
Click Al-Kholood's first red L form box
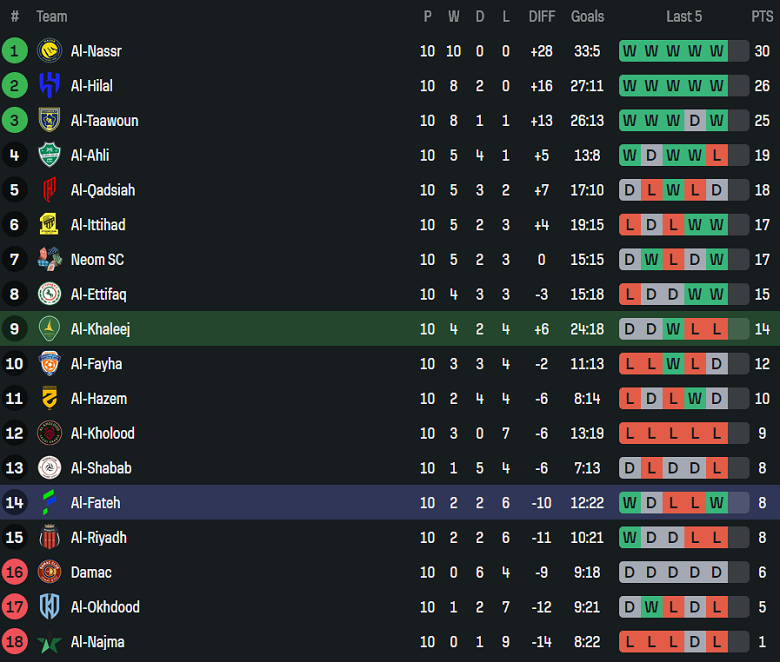tap(630, 433)
